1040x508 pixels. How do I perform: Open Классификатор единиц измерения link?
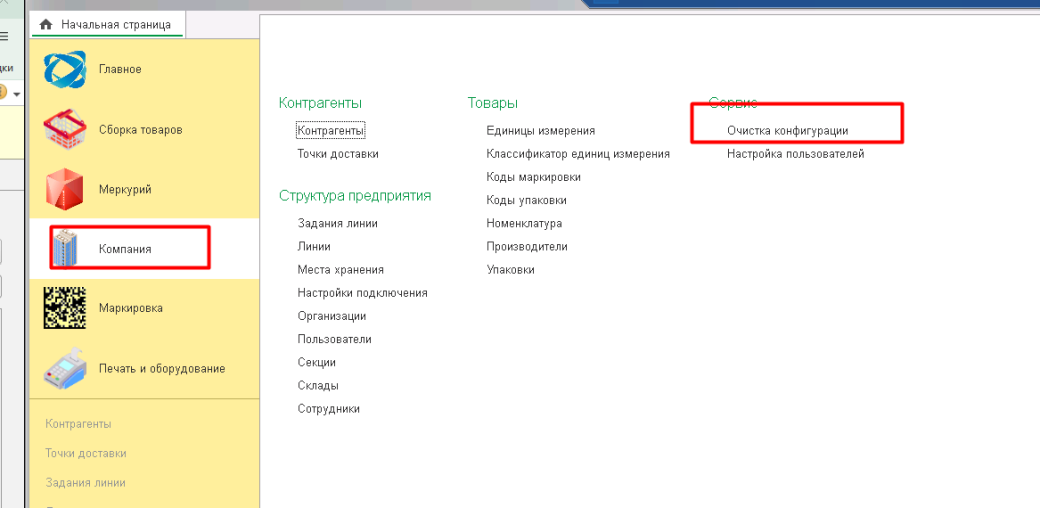pos(578,155)
